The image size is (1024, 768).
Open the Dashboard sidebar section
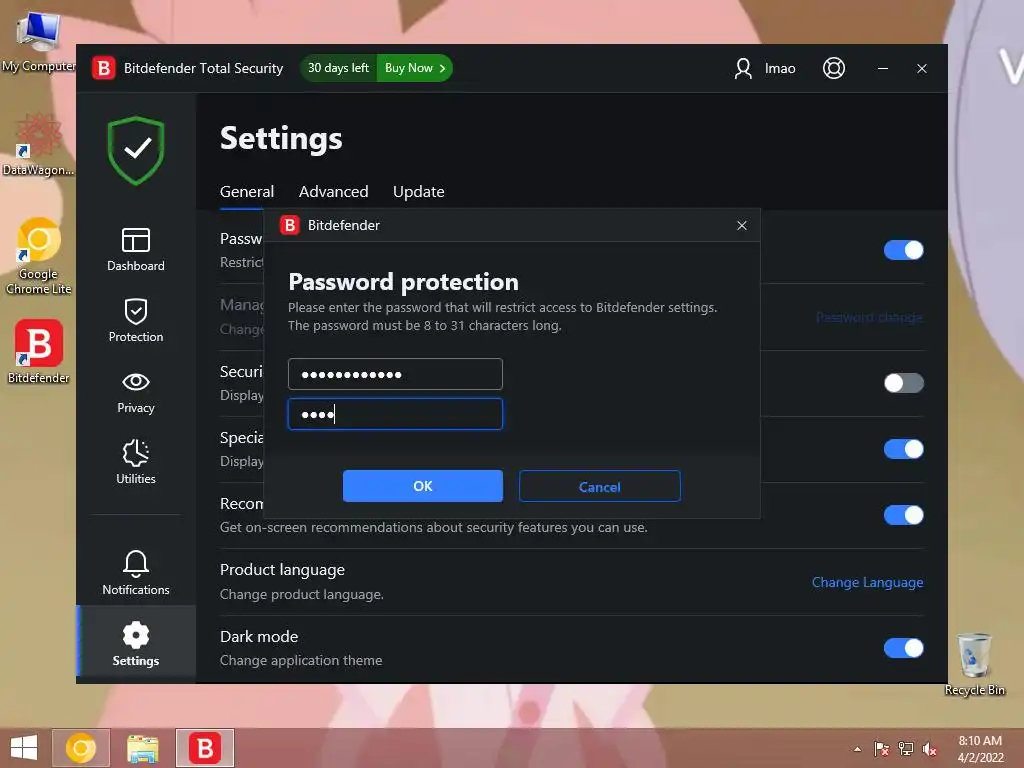click(x=136, y=249)
